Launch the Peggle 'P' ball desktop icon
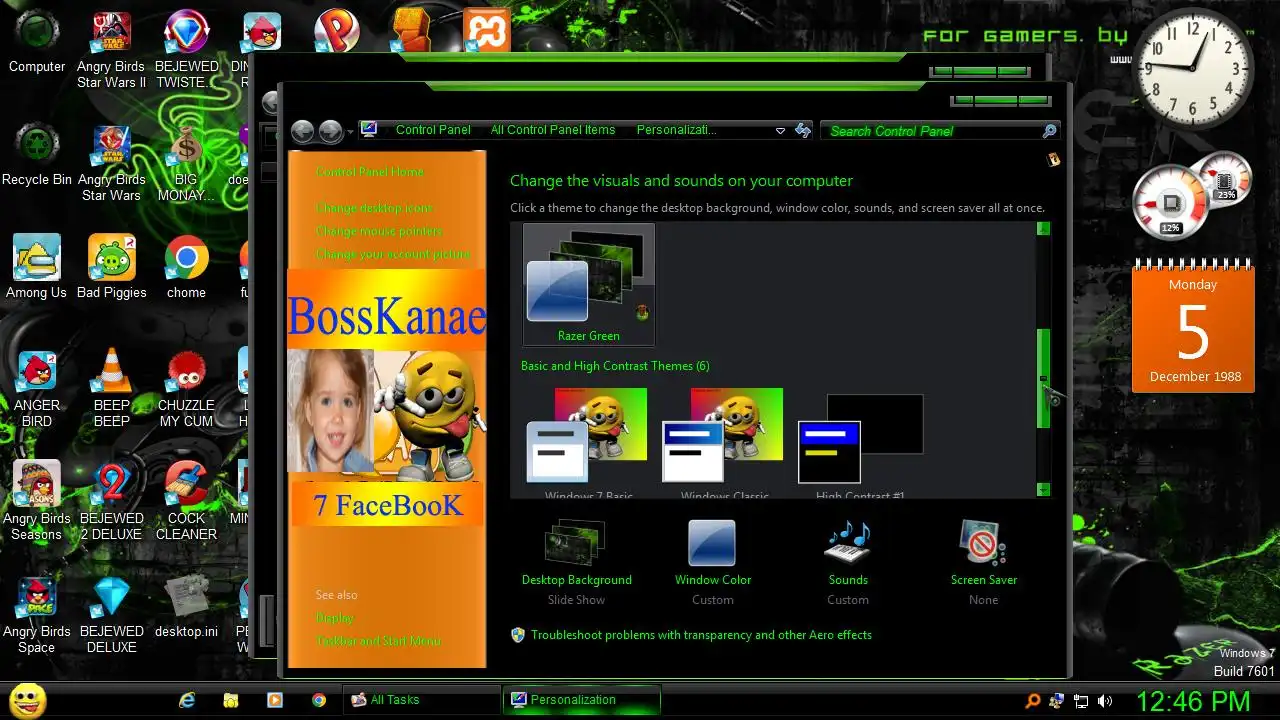1280x720 pixels. pos(336,30)
